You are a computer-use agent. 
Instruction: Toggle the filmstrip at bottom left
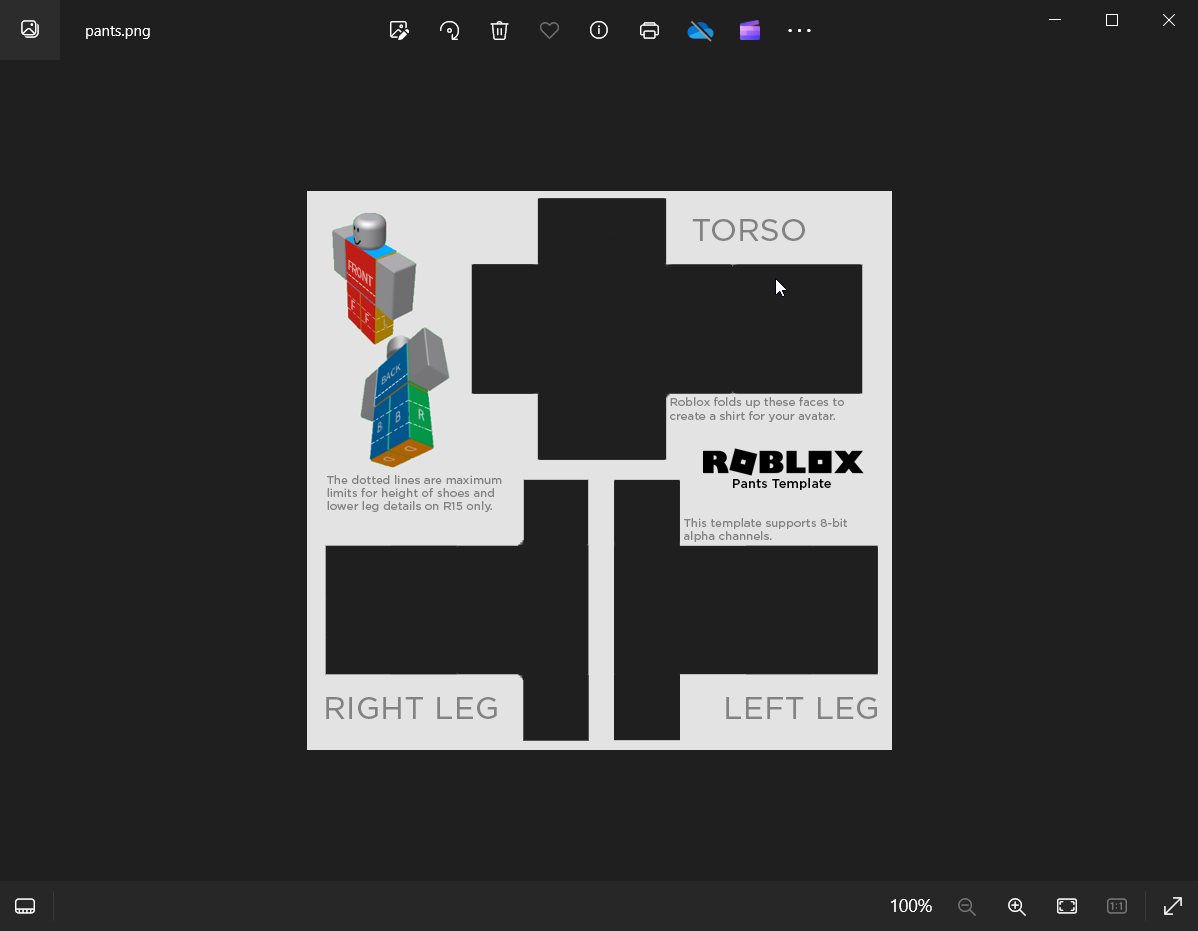25,906
